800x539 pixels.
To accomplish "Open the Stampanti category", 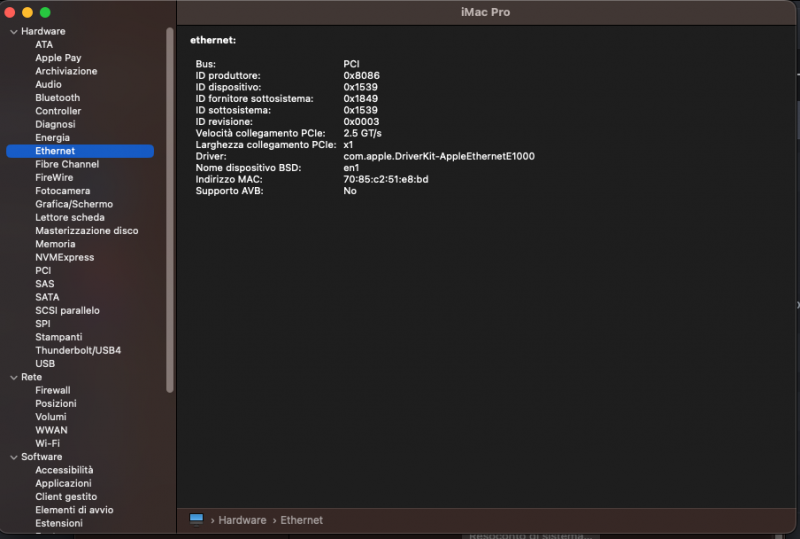I will [59, 336].
